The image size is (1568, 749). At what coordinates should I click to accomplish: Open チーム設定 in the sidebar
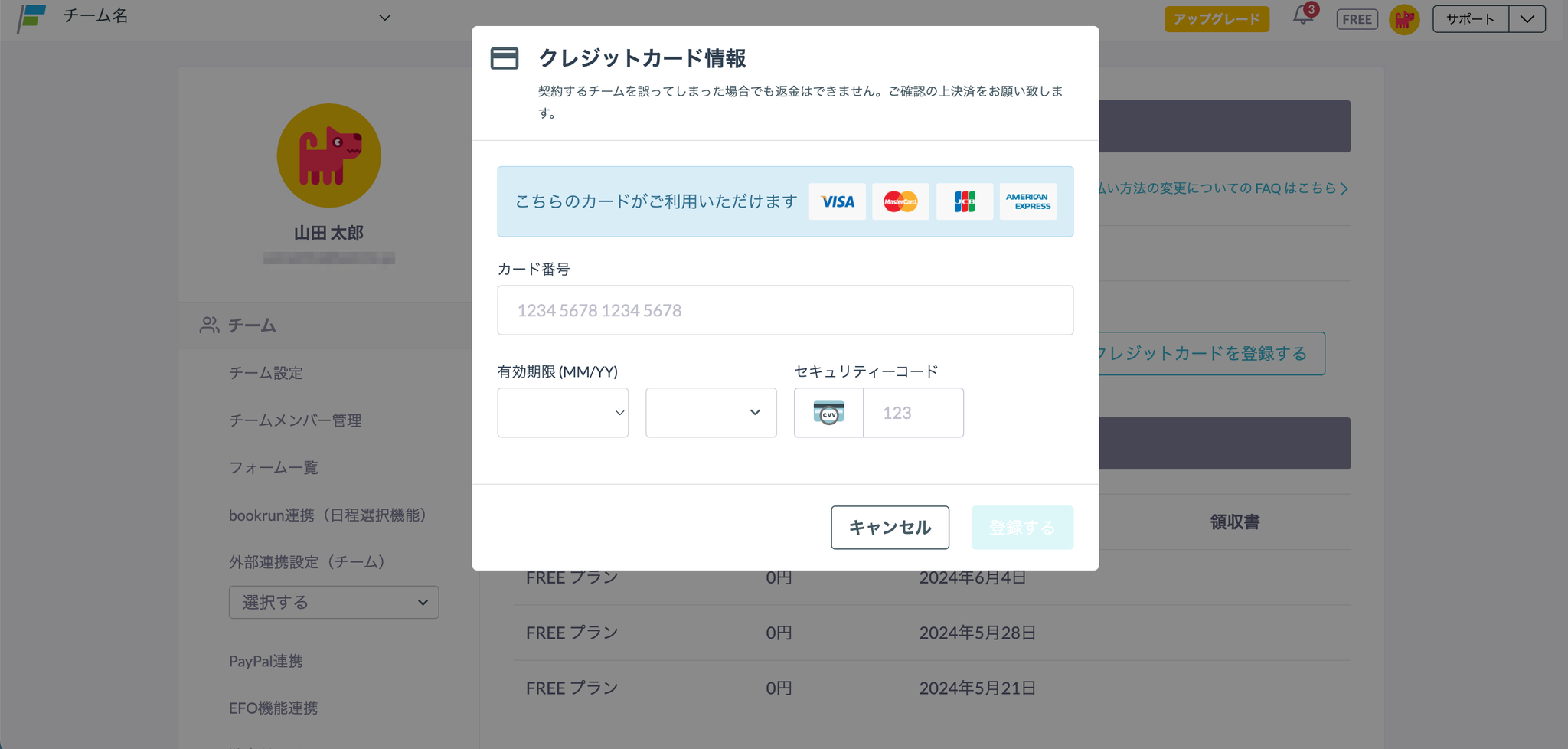point(266,373)
